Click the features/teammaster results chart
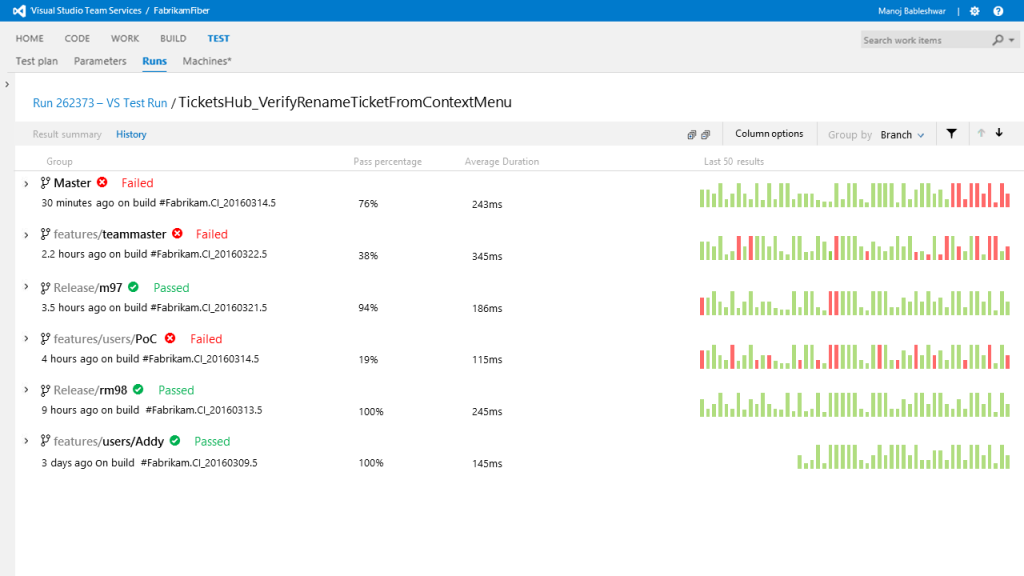Image resolution: width=1024 pixels, height=576 pixels. coord(855,248)
